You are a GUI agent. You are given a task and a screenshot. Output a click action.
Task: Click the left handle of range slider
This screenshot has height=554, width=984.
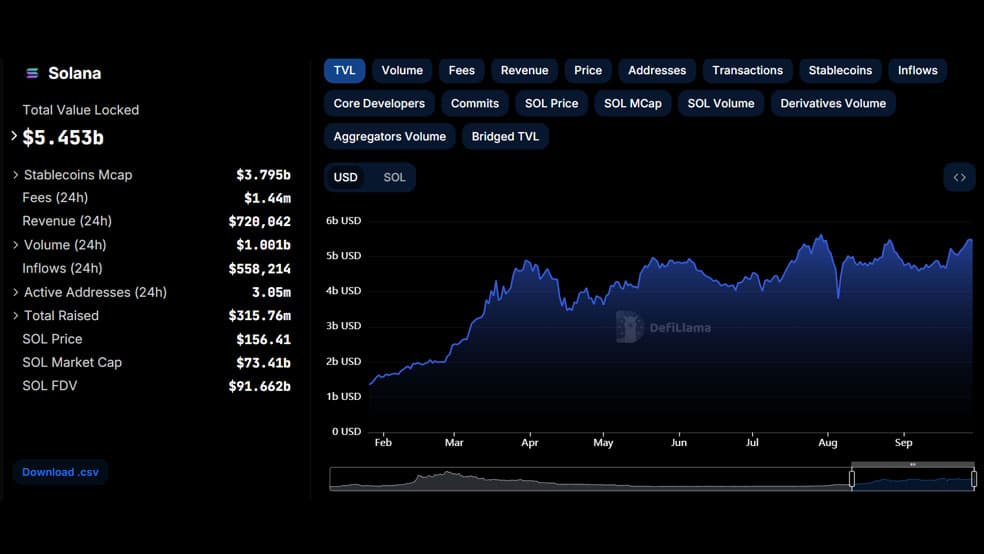[x=852, y=479]
